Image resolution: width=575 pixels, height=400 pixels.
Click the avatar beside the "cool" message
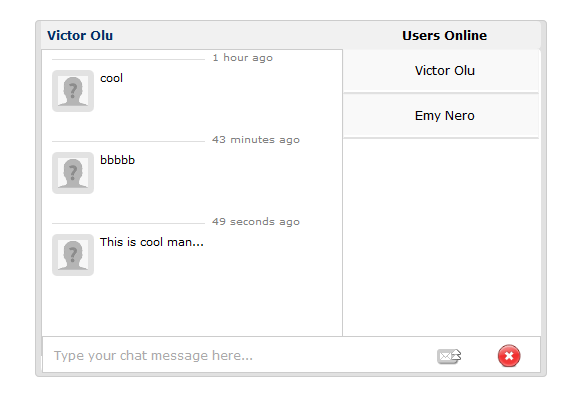tap(73, 91)
